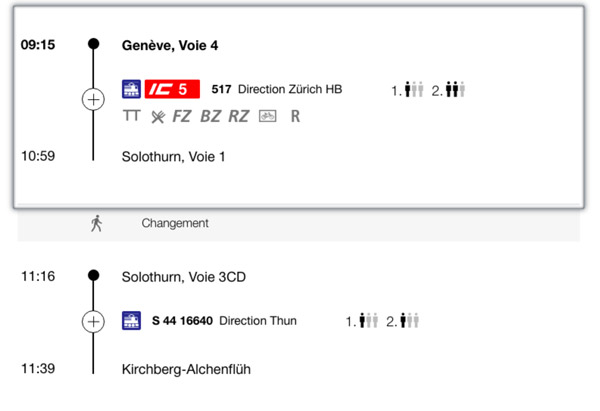The image size is (600, 411).
Task: Click the RZ quiet zone symbol
Action: pos(239,116)
